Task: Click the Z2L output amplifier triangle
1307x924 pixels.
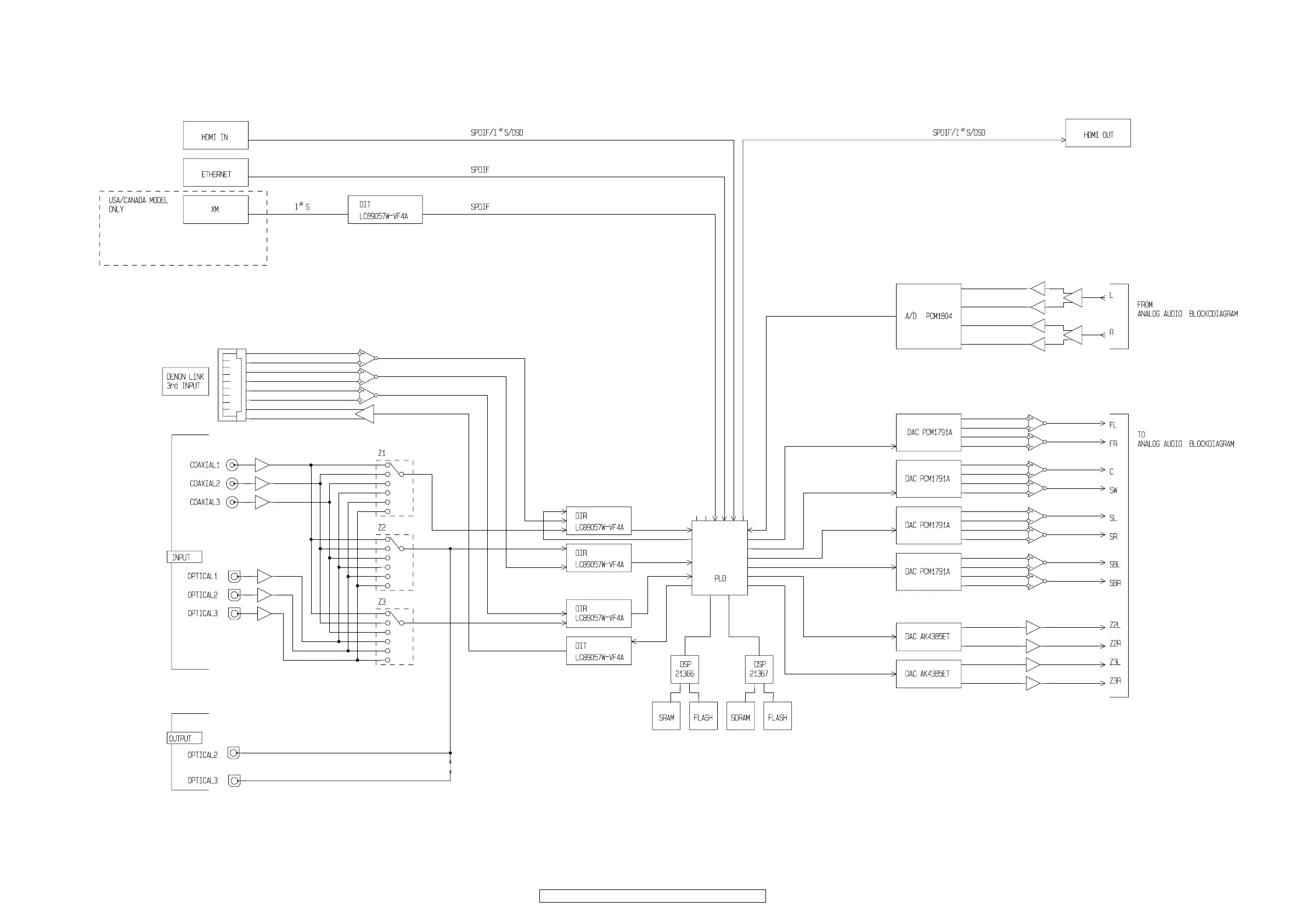Action: click(1033, 628)
